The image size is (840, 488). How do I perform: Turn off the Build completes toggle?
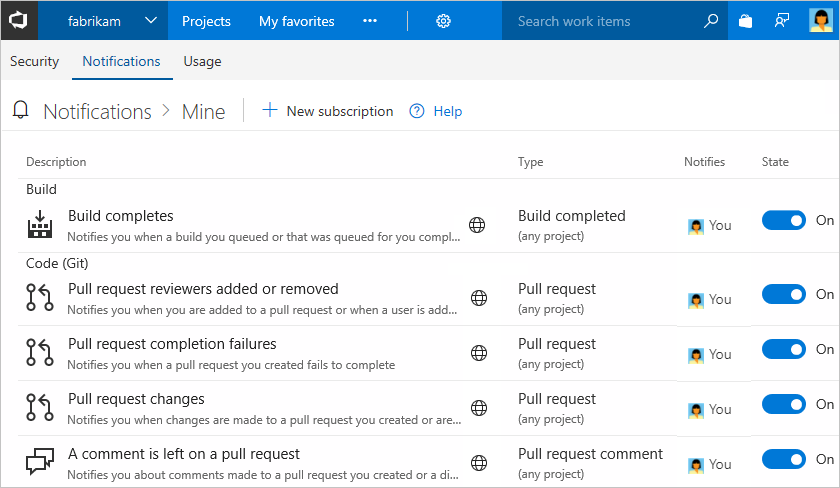pyautogui.click(x=783, y=221)
